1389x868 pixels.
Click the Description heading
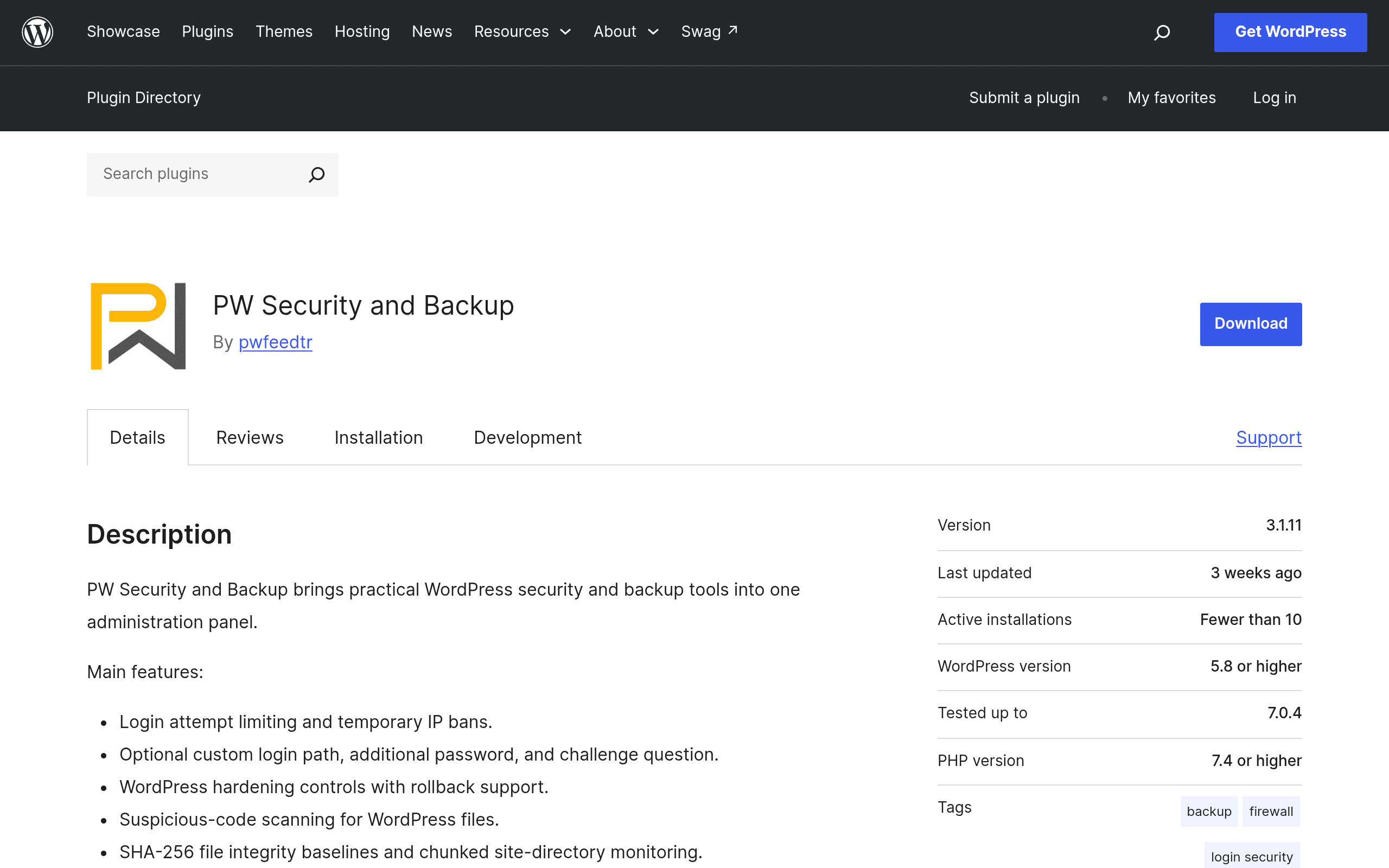pos(159,534)
